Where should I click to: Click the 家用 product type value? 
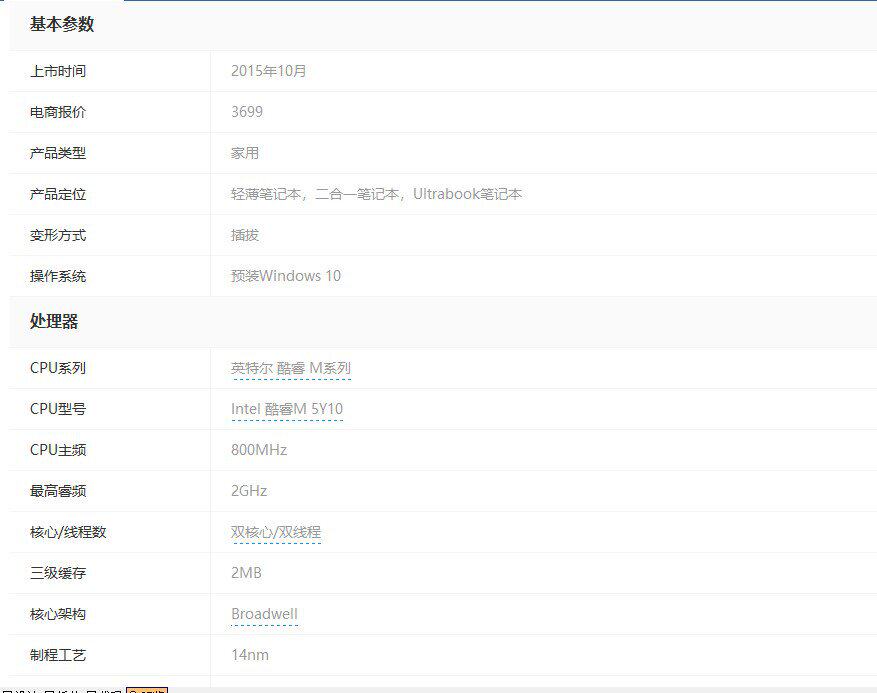[x=244, y=153]
